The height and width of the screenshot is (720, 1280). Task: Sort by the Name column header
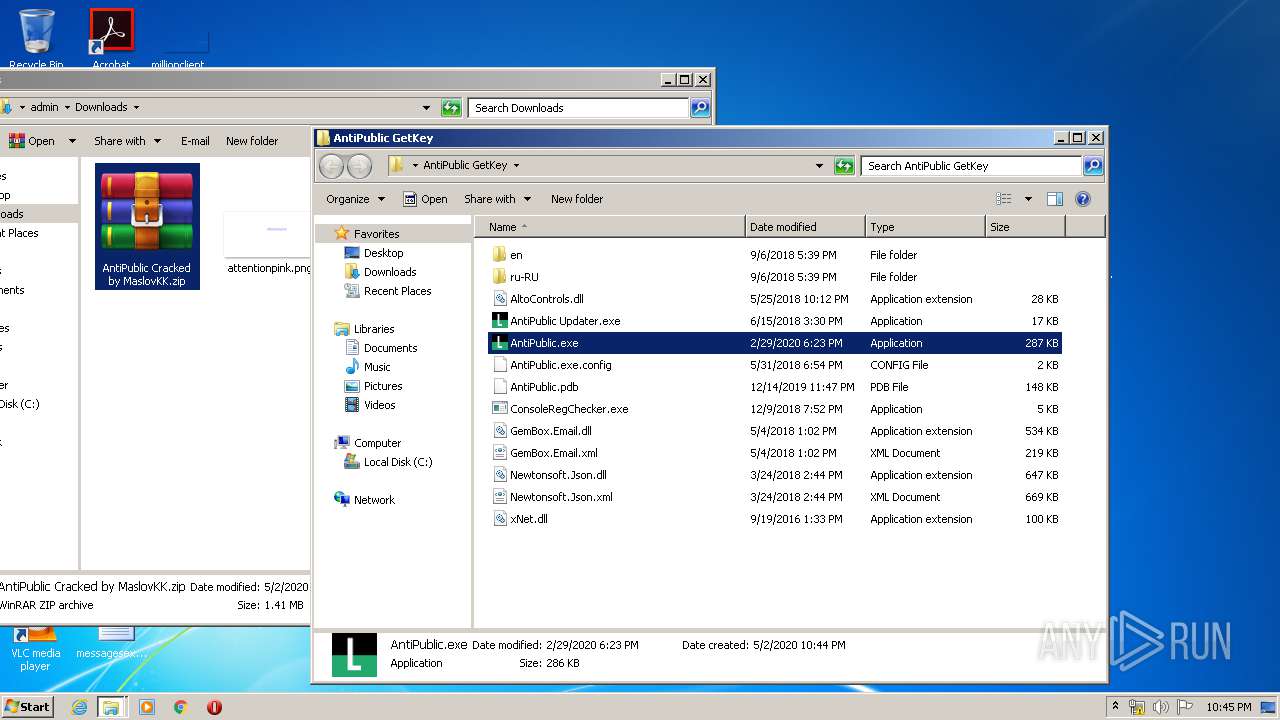pos(610,227)
